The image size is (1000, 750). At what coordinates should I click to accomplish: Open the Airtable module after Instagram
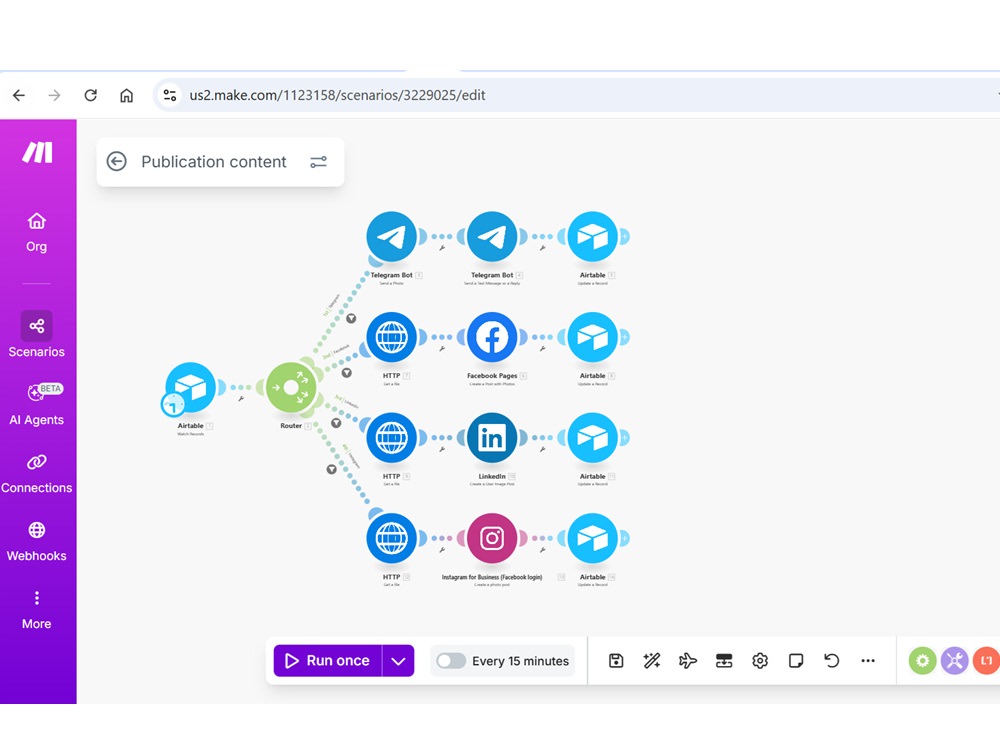click(x=592, y=538)
